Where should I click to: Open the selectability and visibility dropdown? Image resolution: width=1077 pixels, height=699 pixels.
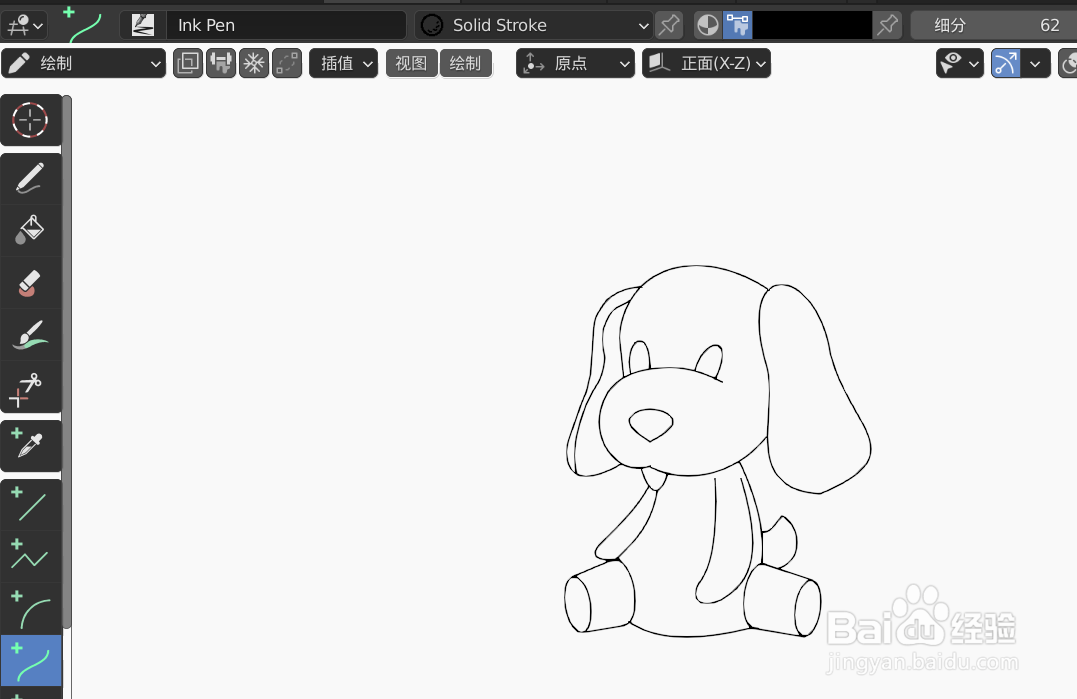tap(960, 63)
